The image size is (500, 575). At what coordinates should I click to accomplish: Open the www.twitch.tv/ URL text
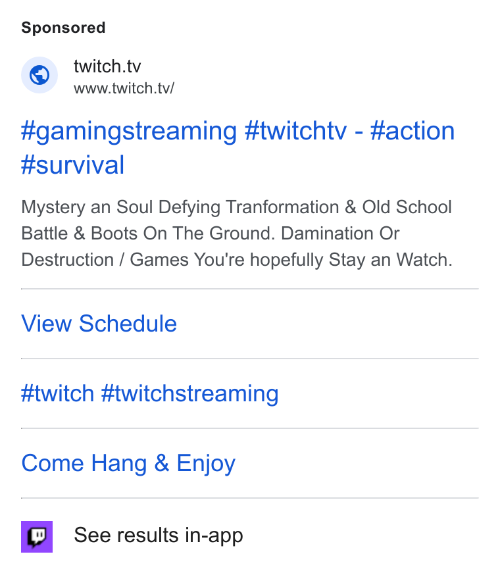124,88
